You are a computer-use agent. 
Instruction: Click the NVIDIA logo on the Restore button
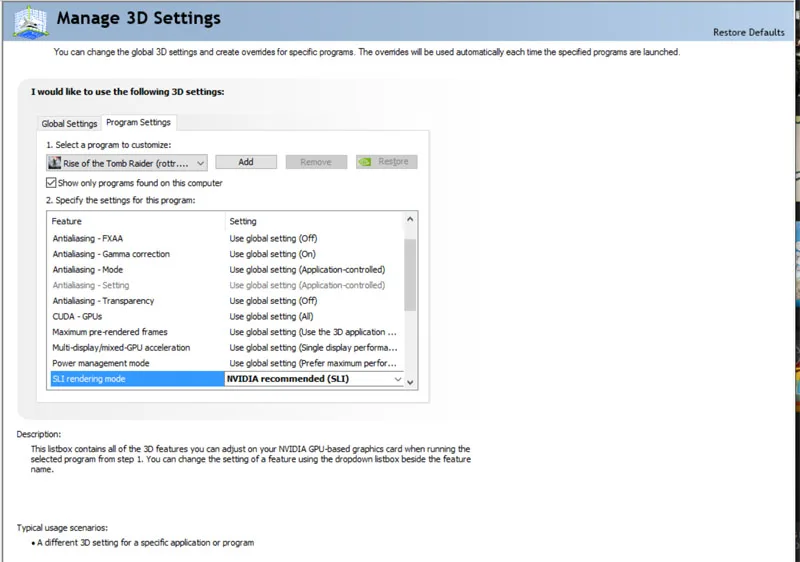(367, 162)
